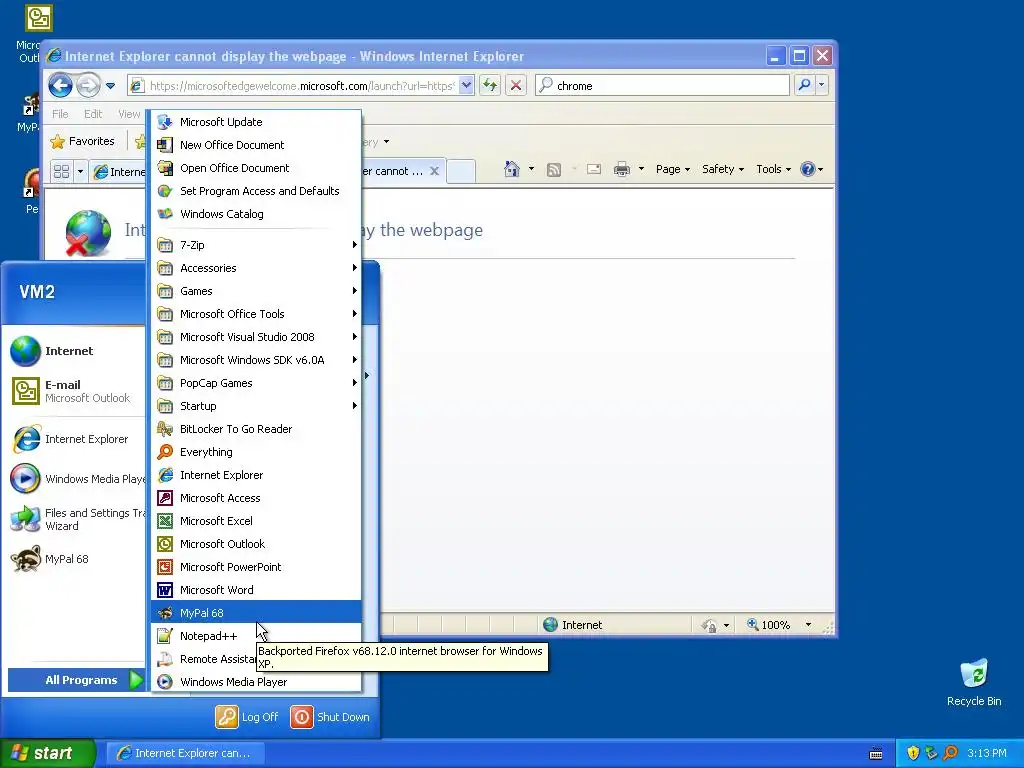Click the All Programs button
This screenshot has height=768, width=1024.
(76, 680)
